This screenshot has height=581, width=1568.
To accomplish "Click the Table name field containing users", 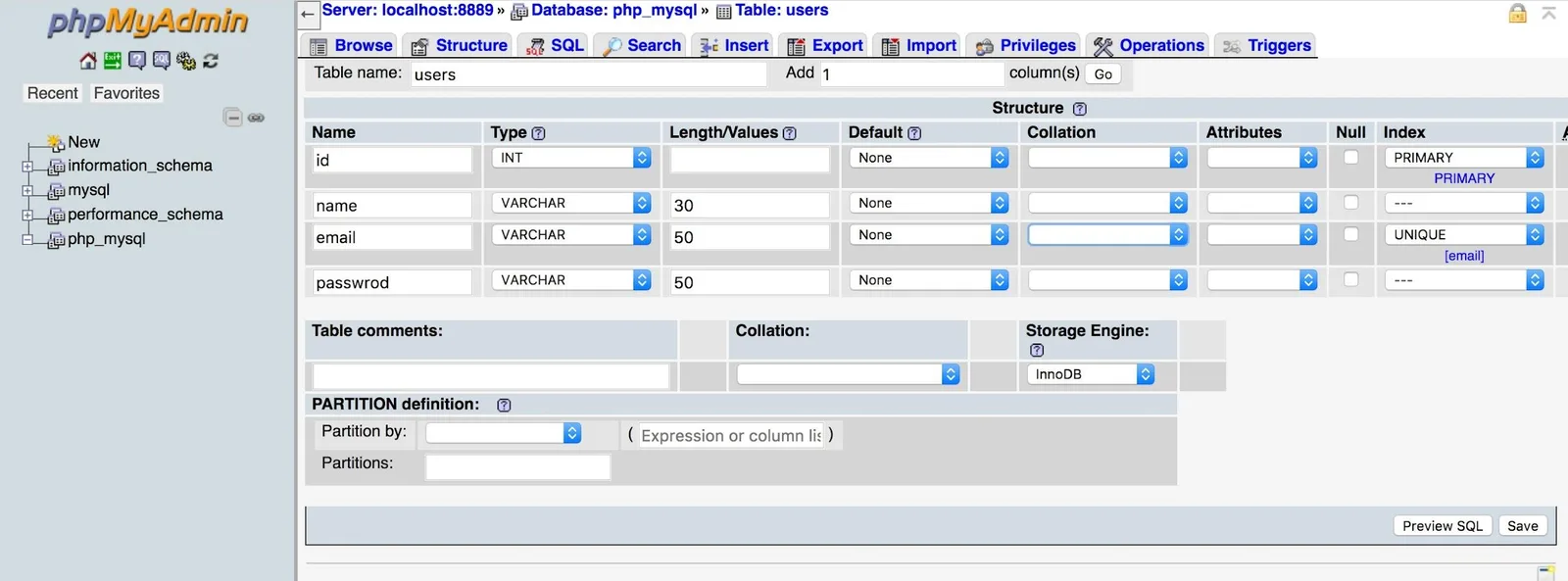I will coord(588,74).
